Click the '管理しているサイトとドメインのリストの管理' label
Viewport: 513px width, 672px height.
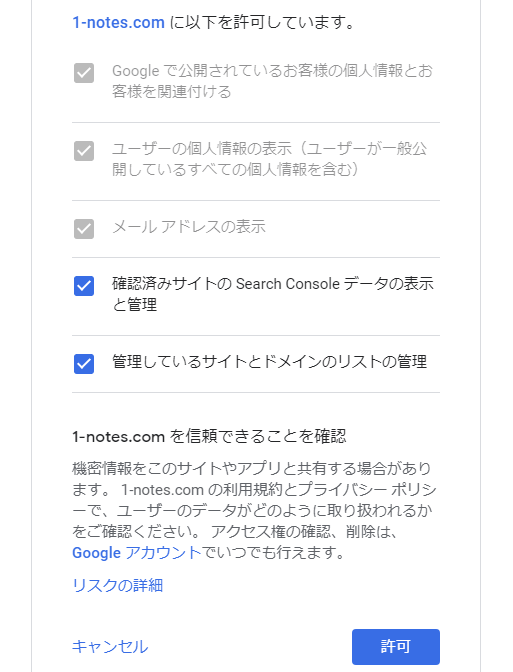point(269,362)
